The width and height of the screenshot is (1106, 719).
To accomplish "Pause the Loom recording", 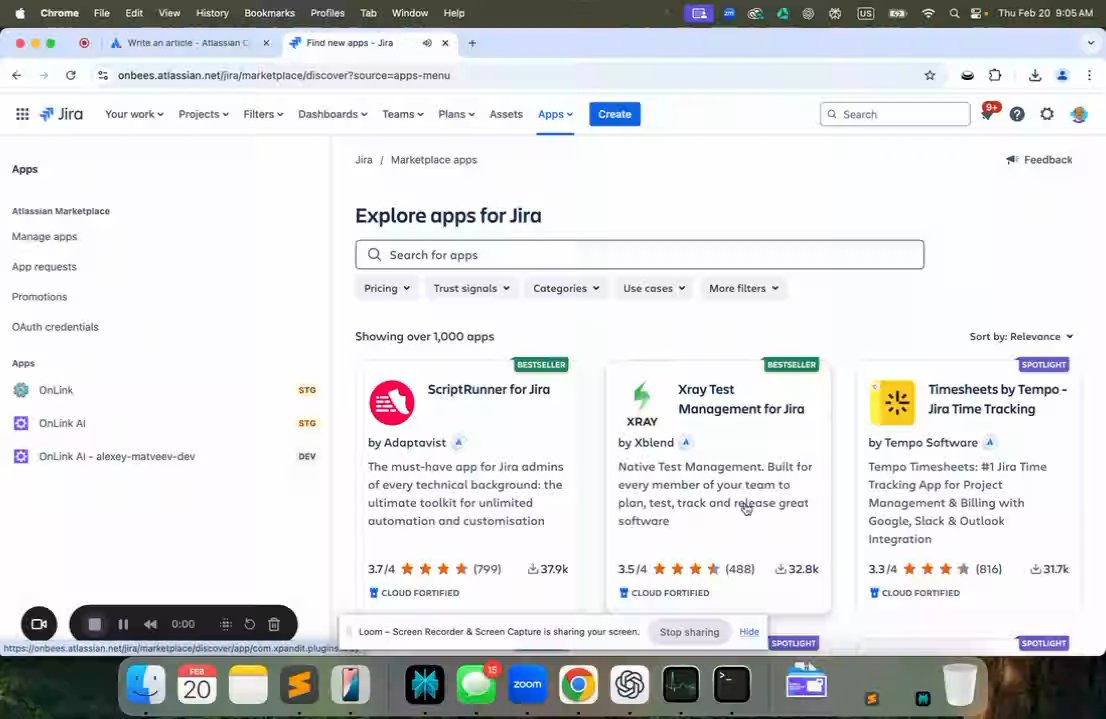I will point(123,624).
